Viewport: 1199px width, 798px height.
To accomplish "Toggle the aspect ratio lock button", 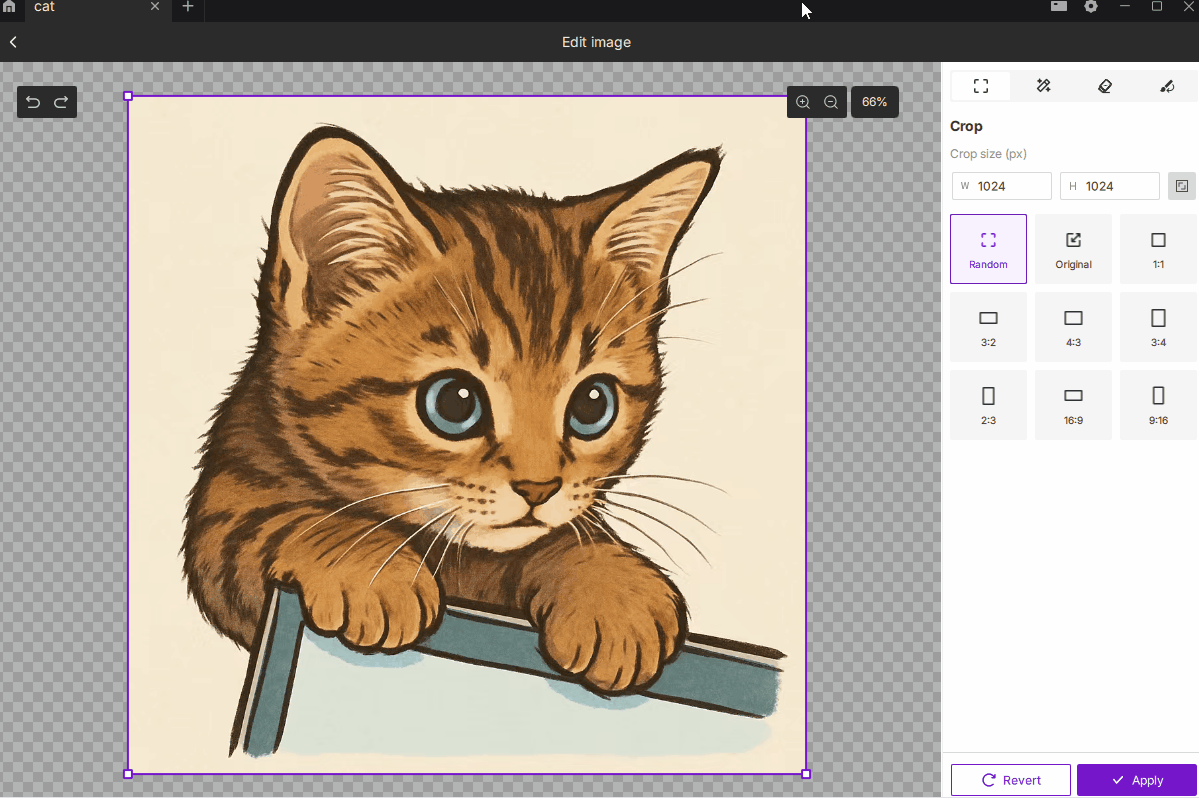I will coord(1182,186).
